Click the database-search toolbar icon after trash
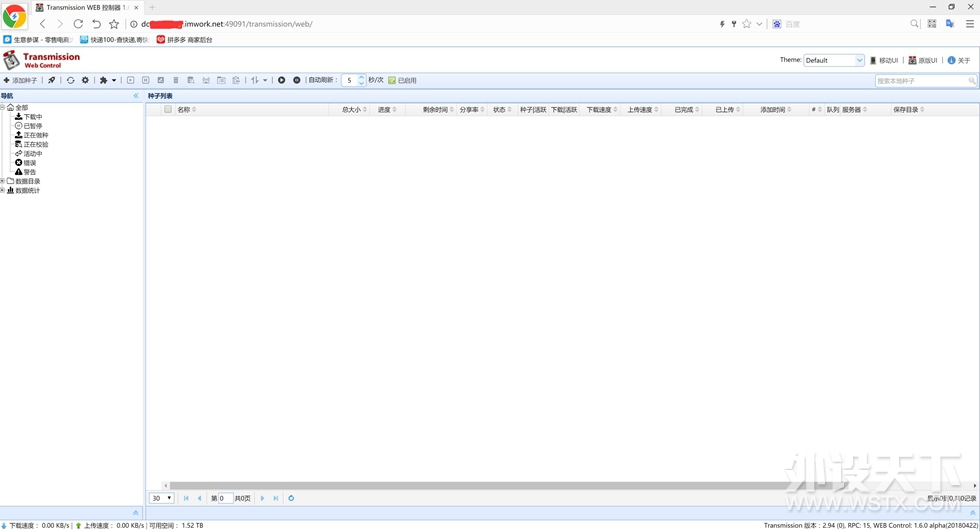This screenshot has width=980, height=531. (x=191, y=81)
